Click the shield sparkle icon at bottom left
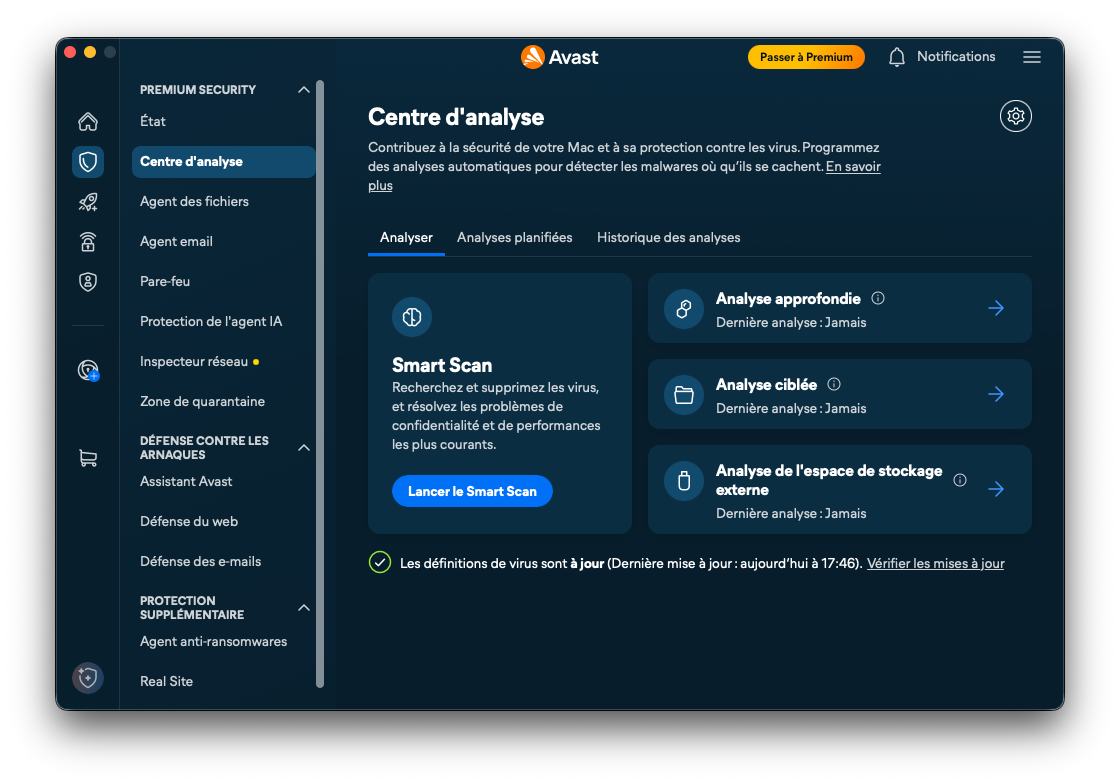 88,678
